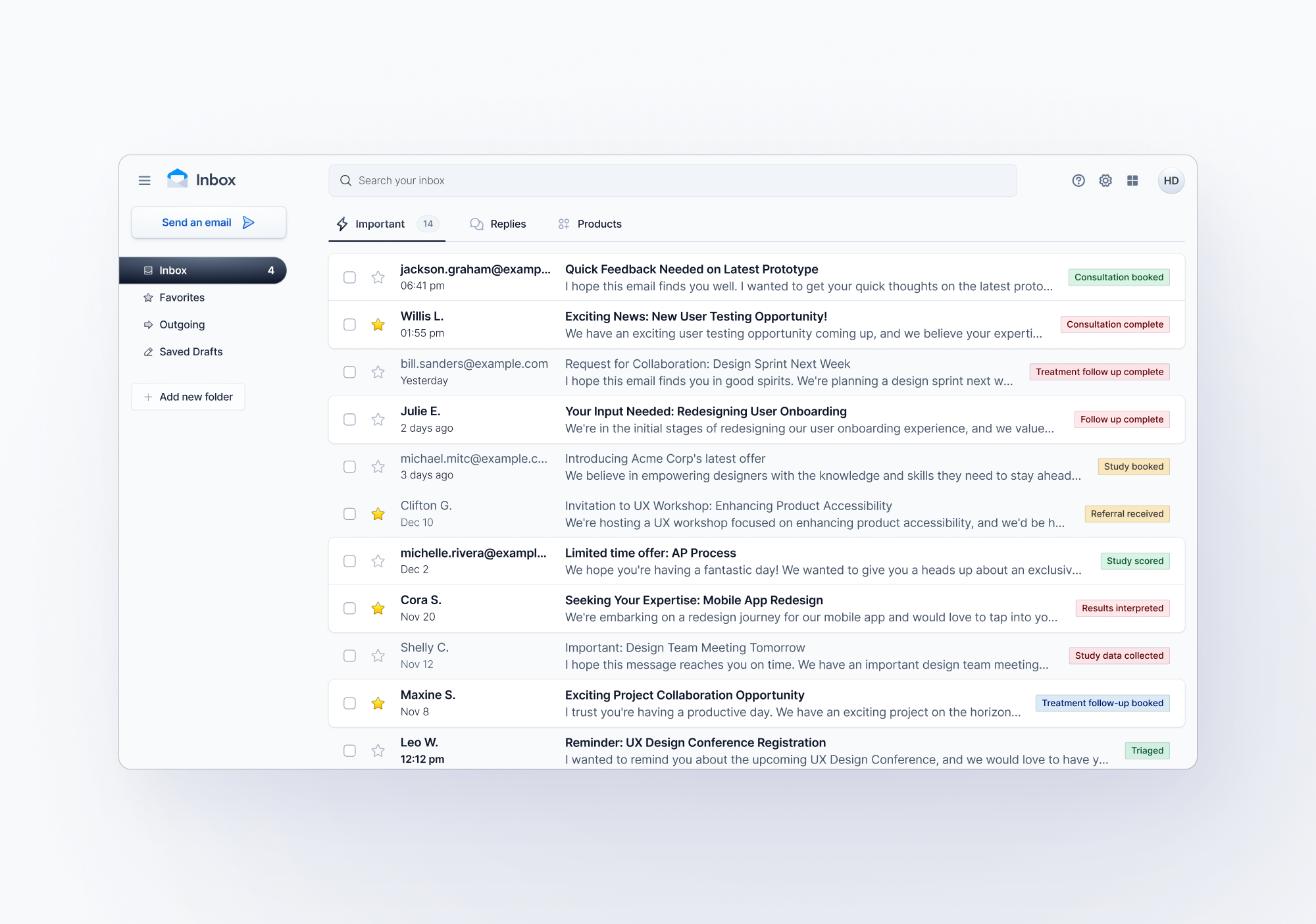
Task: Click Add new folder button
Action: 188,397
